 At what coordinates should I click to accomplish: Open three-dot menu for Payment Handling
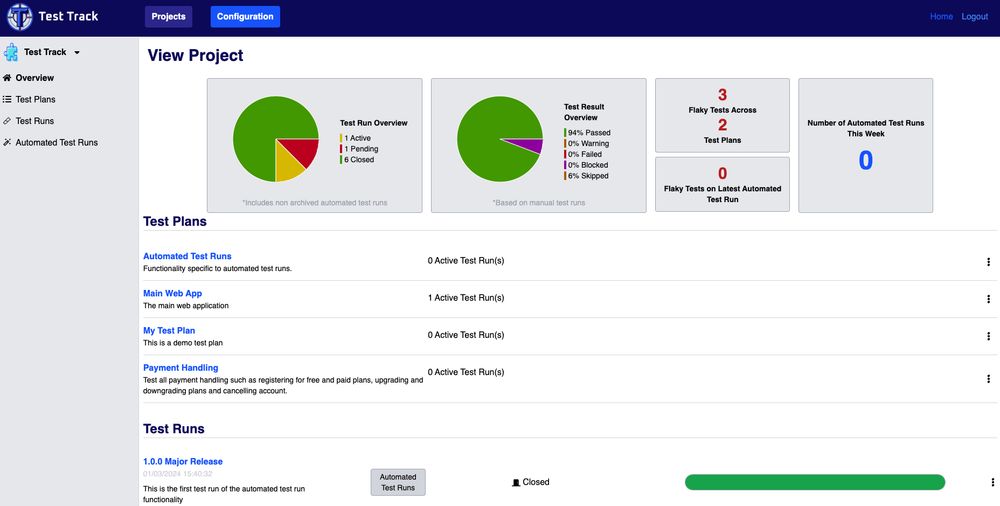(989, 379)
